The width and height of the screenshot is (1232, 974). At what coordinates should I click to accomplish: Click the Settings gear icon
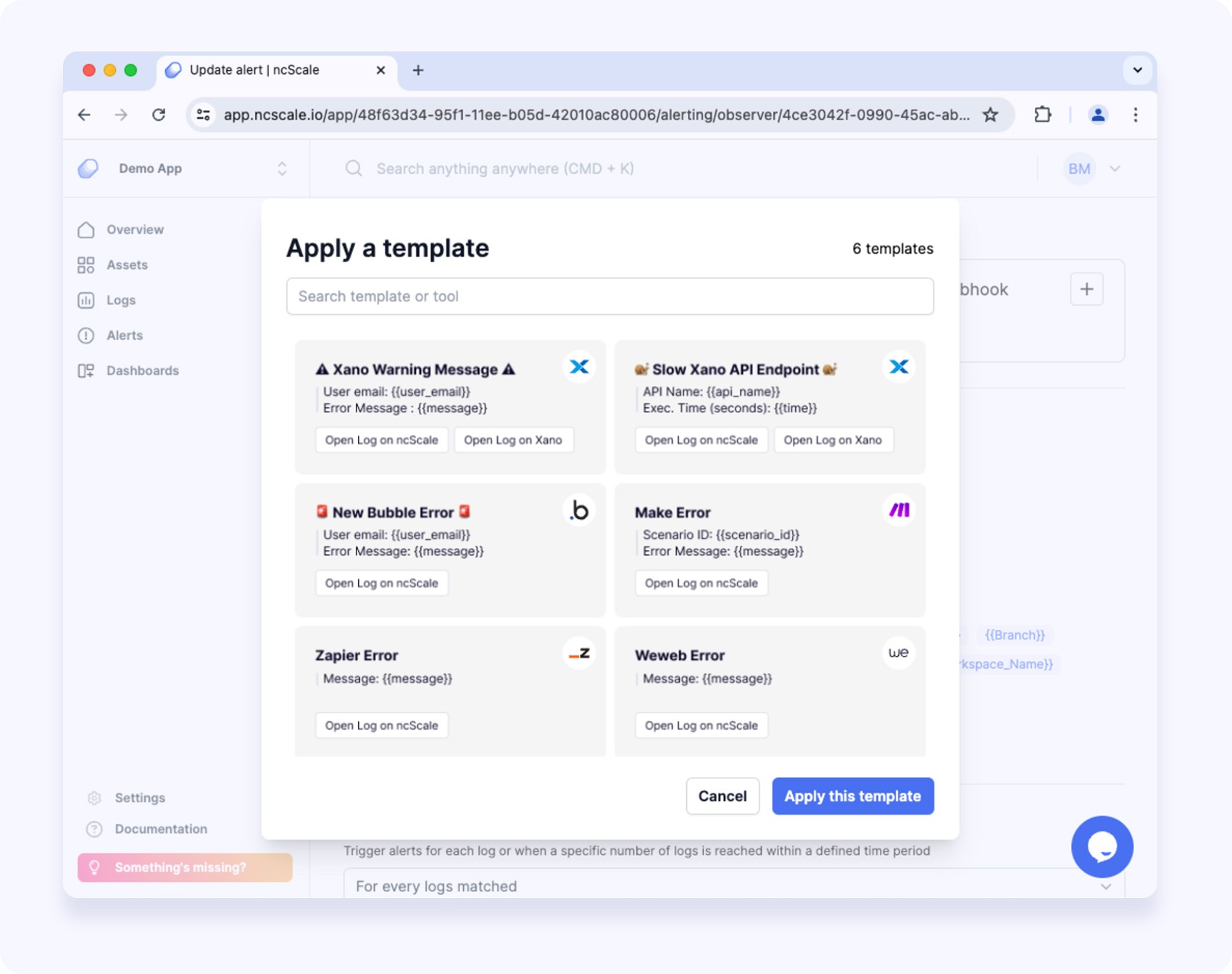click(94, 798)
